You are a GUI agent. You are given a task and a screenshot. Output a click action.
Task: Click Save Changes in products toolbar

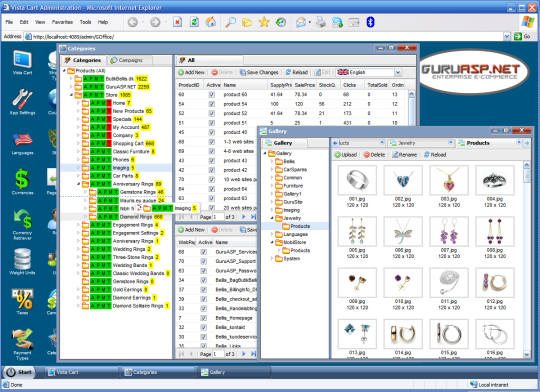pos(259,72)
